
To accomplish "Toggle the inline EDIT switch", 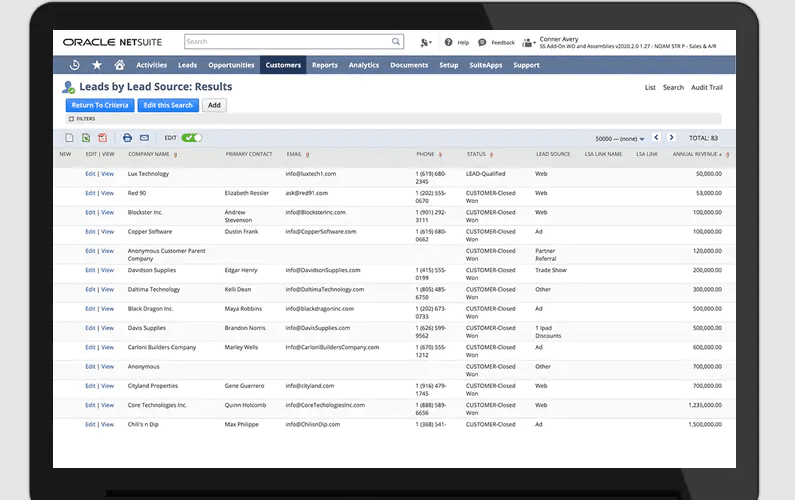I will (192, 137).
